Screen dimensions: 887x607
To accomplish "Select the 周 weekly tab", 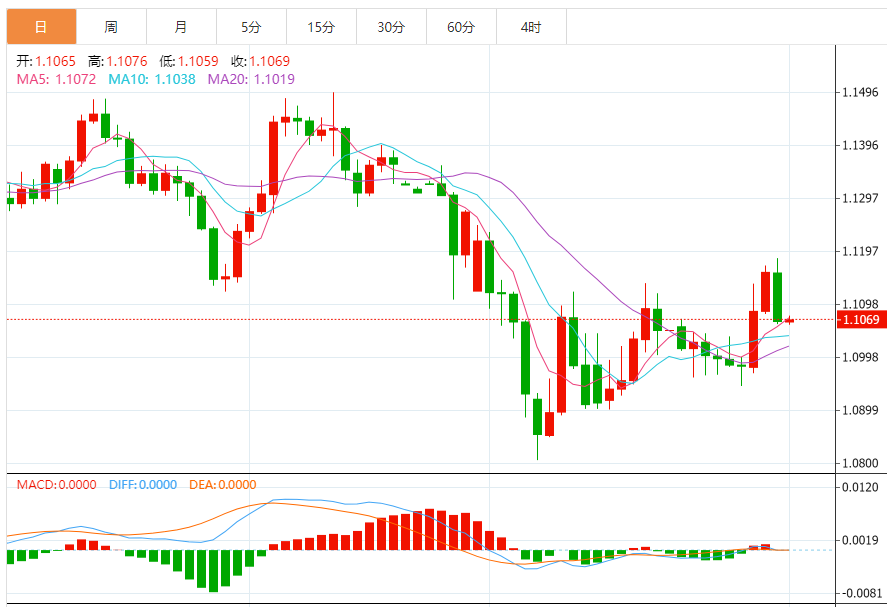I will point(110,27).
